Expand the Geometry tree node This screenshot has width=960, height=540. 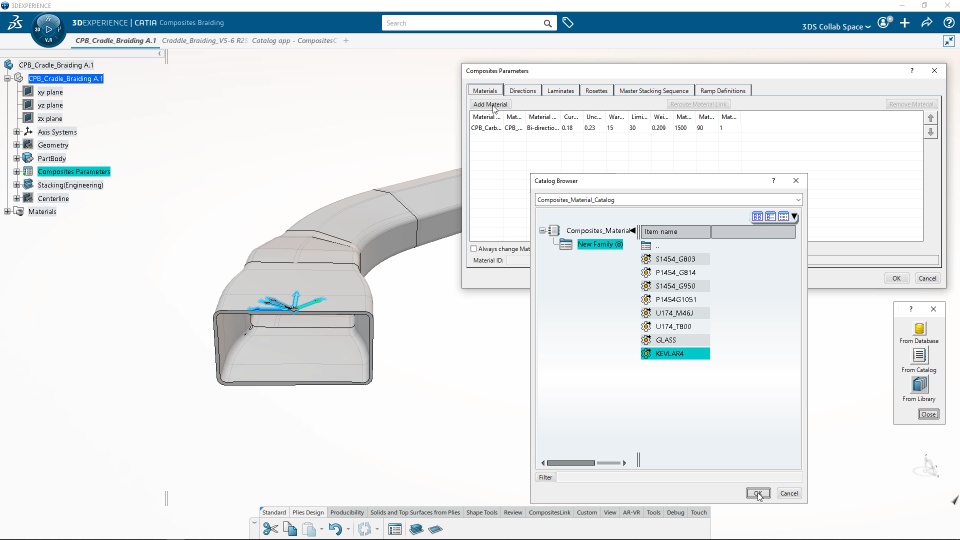(17, 145)
